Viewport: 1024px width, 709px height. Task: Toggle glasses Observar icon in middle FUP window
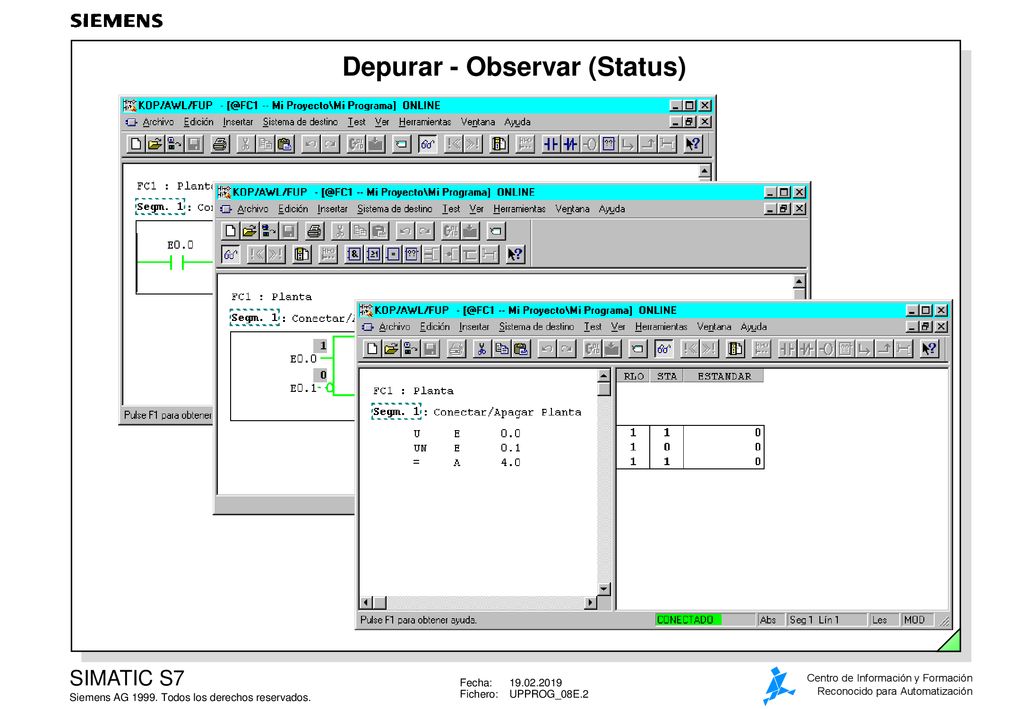point(231,254)
